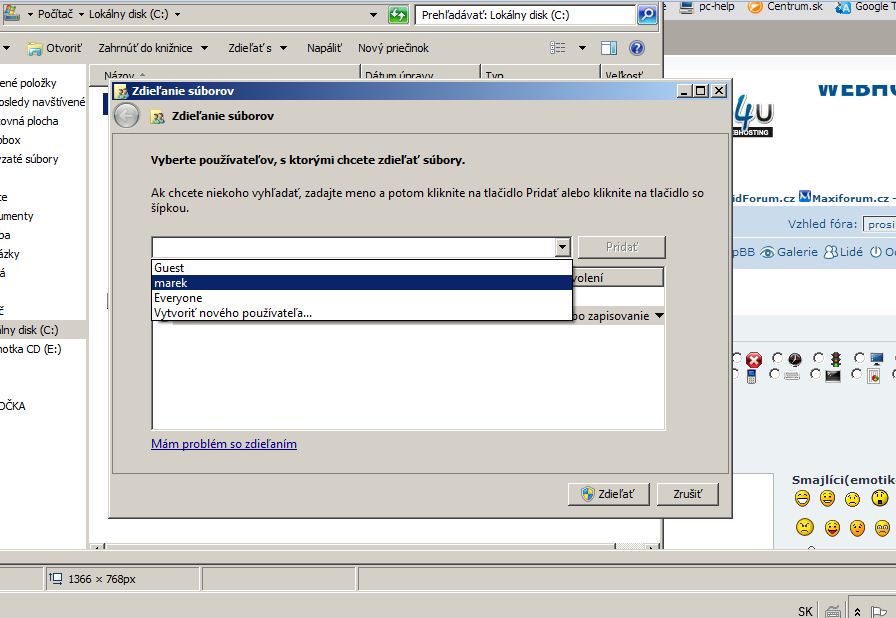Select the traffic light icon radio button
The image size is (896, 618).
pos(818,358)
